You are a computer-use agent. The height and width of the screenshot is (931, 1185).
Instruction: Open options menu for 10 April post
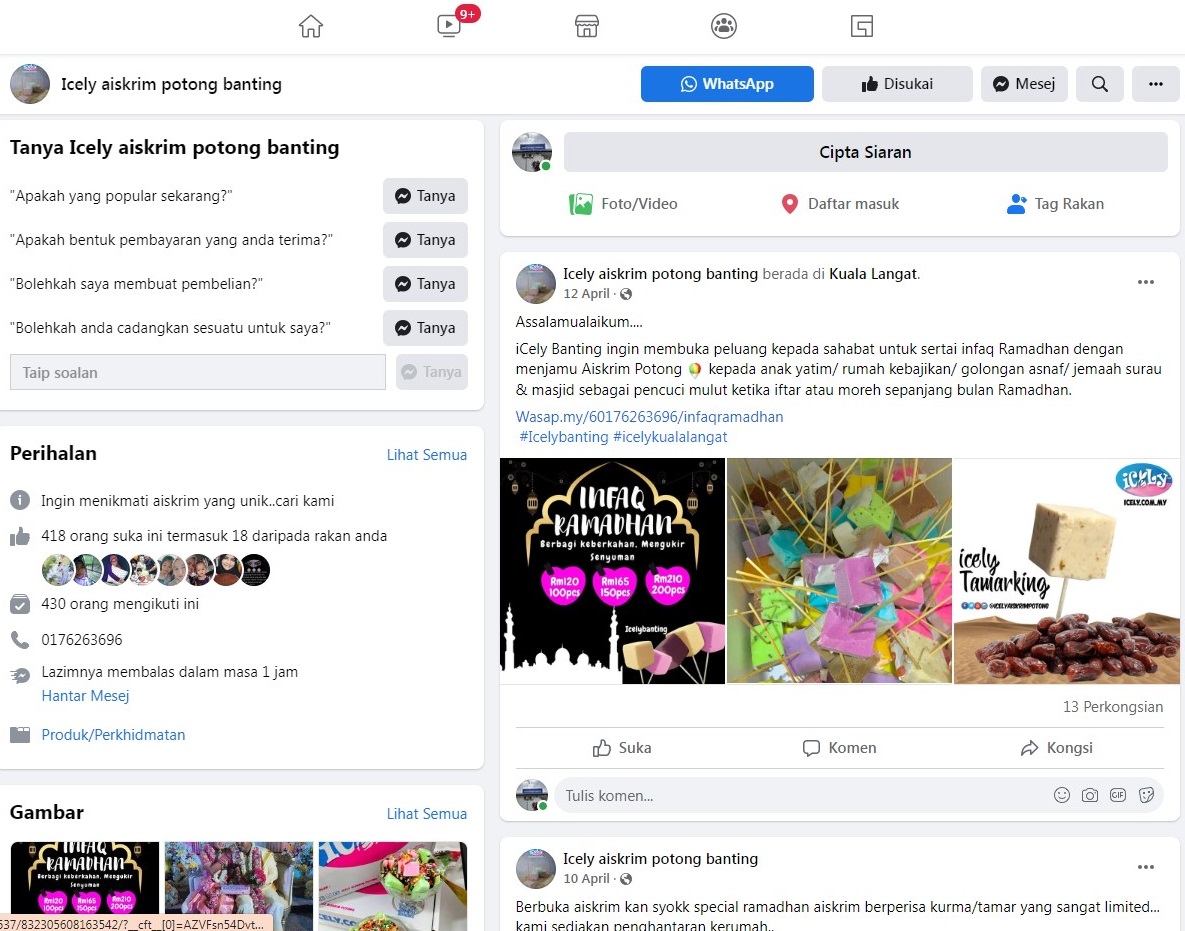[1146, 867]
